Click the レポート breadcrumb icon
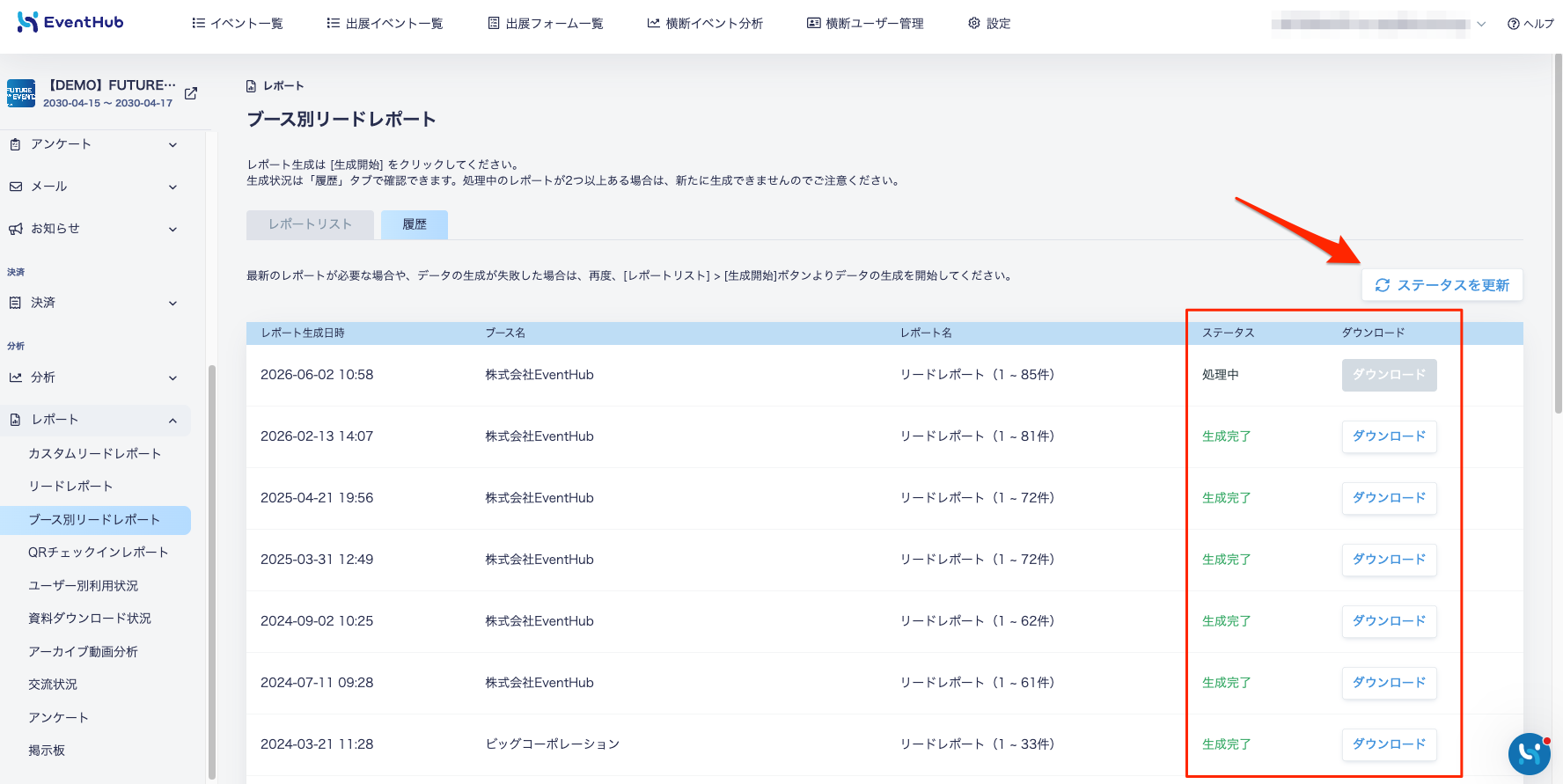The width and height of the screenshot is (1563, 784). pyautogui.click(x=251, y=86)
